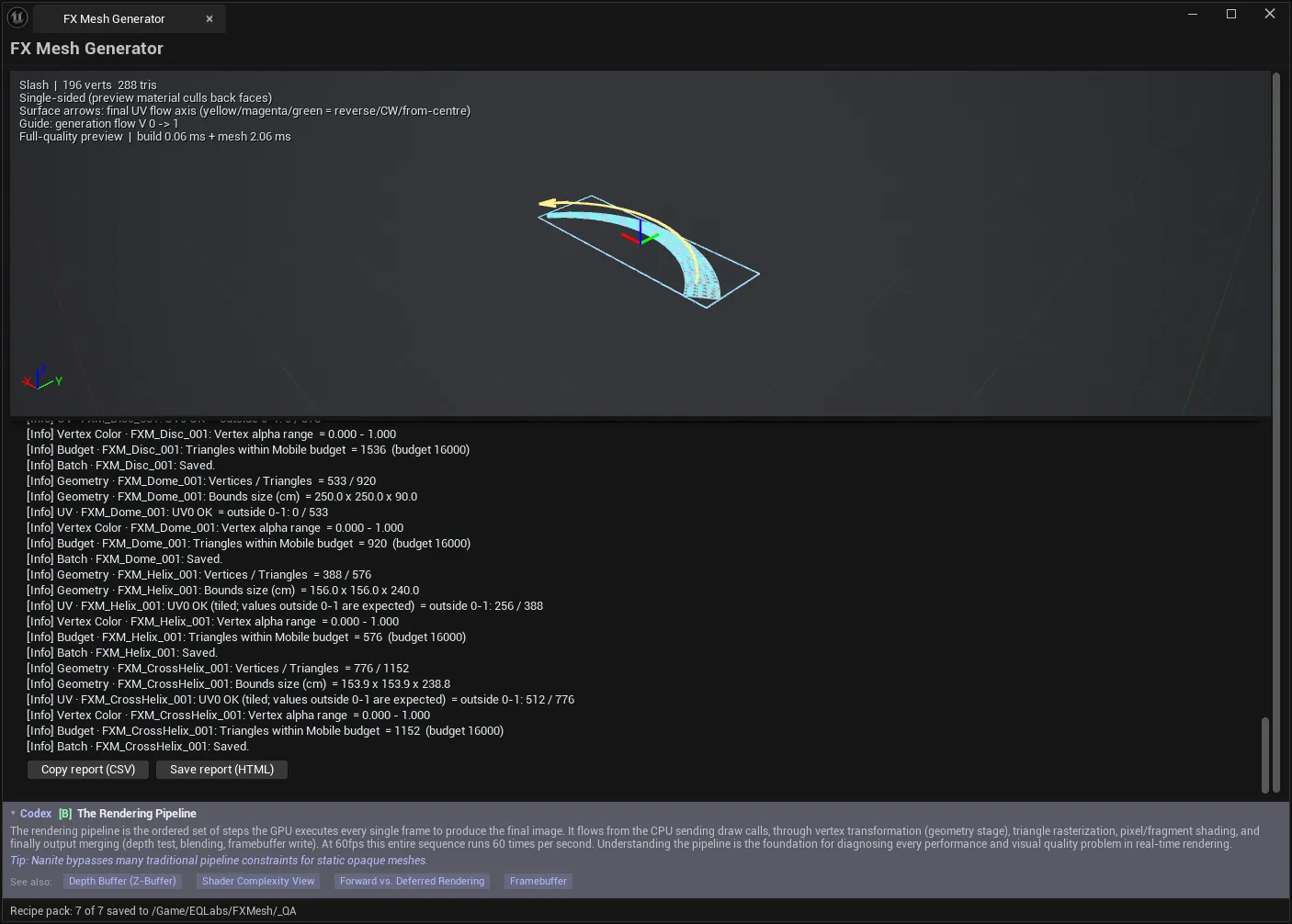Open Shader Complexity View link
The image size is (1292, 924).
tap(258, 881)
